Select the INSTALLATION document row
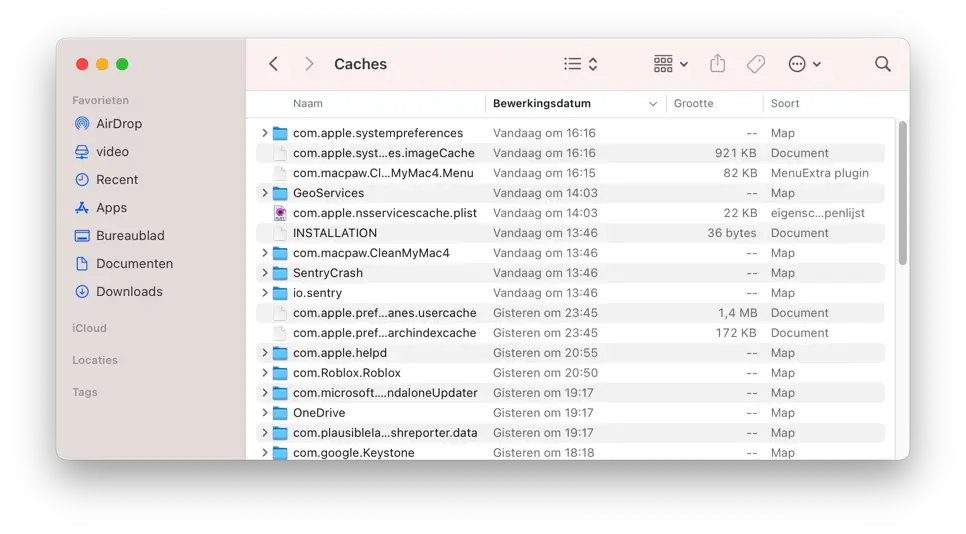Screen dimensions: 966x534 click(x=570, y=233)
